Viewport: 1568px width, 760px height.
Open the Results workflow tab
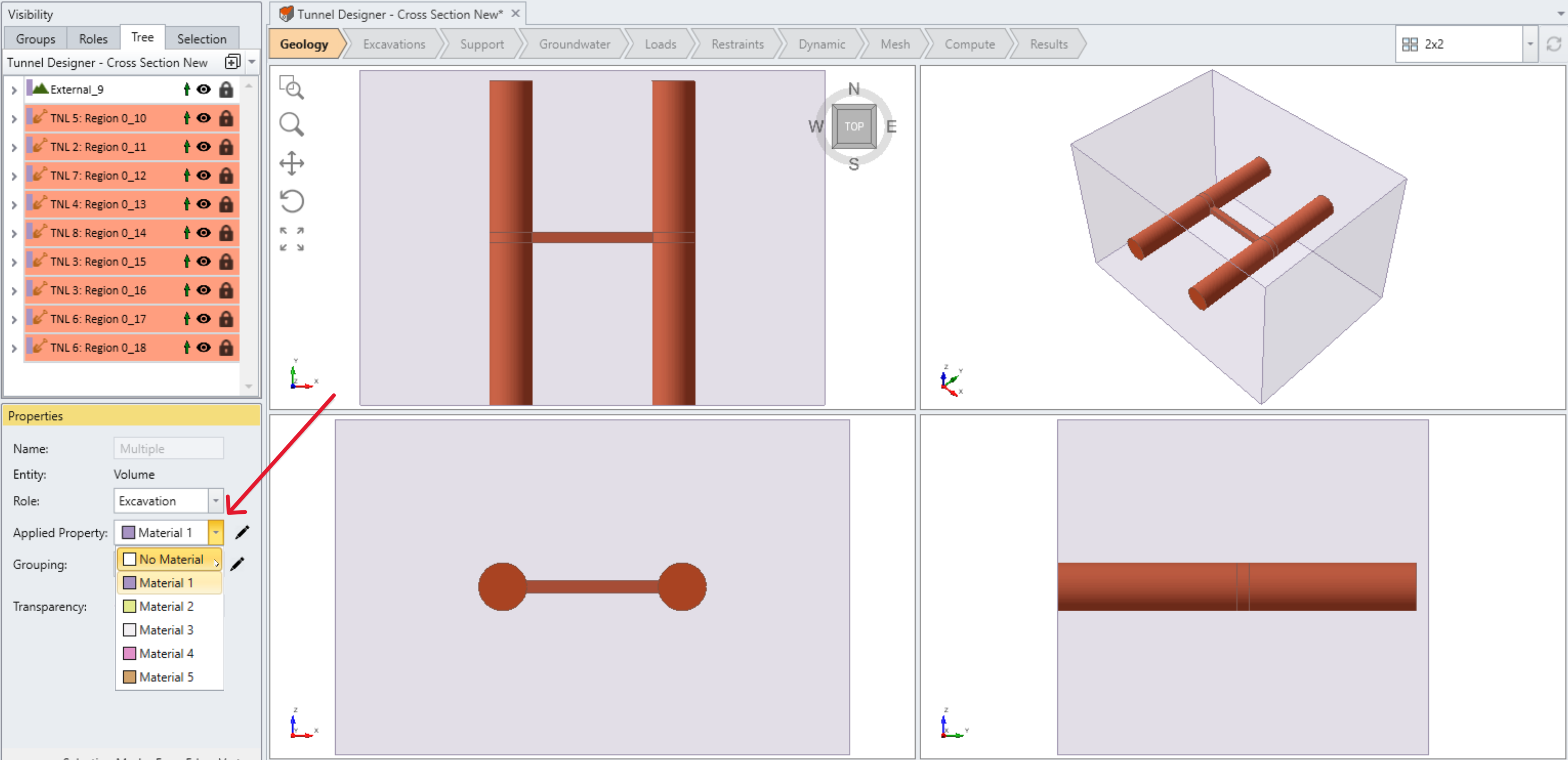1048,44
